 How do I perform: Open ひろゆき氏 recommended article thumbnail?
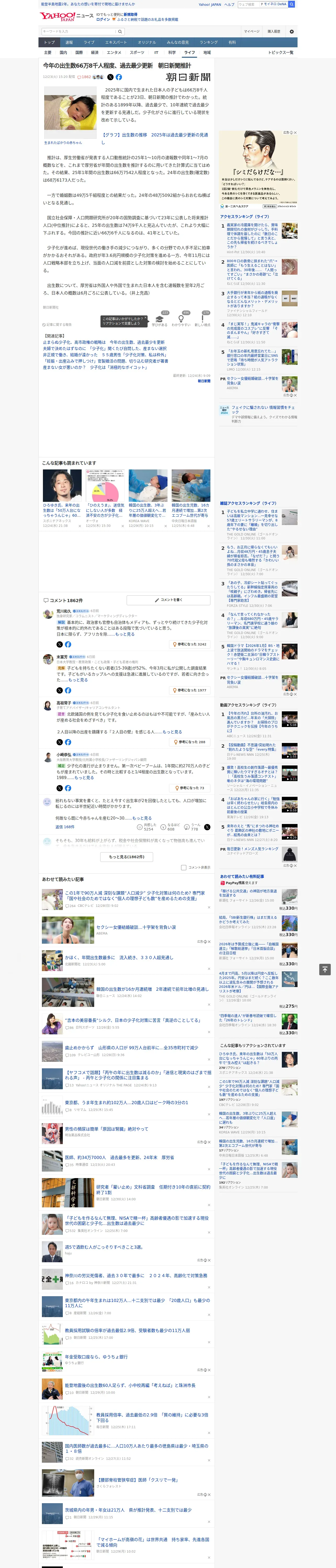[62, 486]
